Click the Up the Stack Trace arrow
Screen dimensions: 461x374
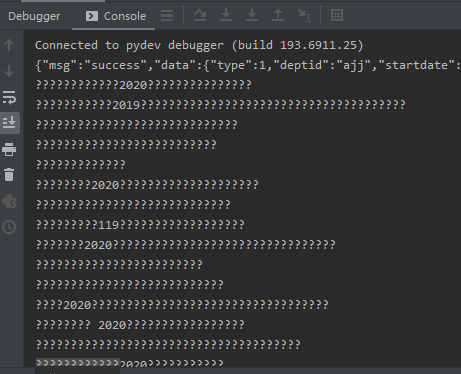(x=9, y=45)
